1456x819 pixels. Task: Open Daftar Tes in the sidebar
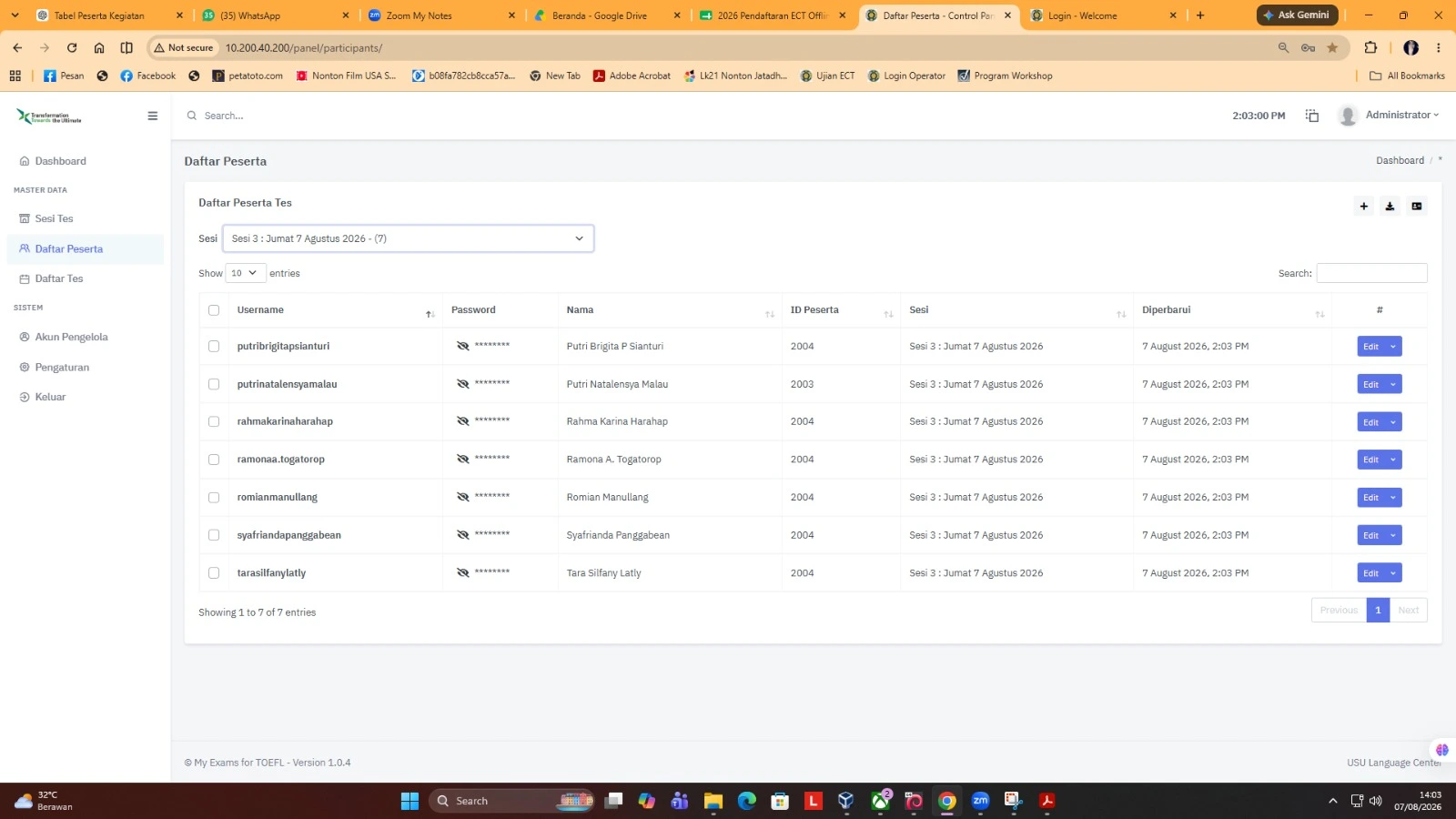pyautogui.click(x=58, y=278)
